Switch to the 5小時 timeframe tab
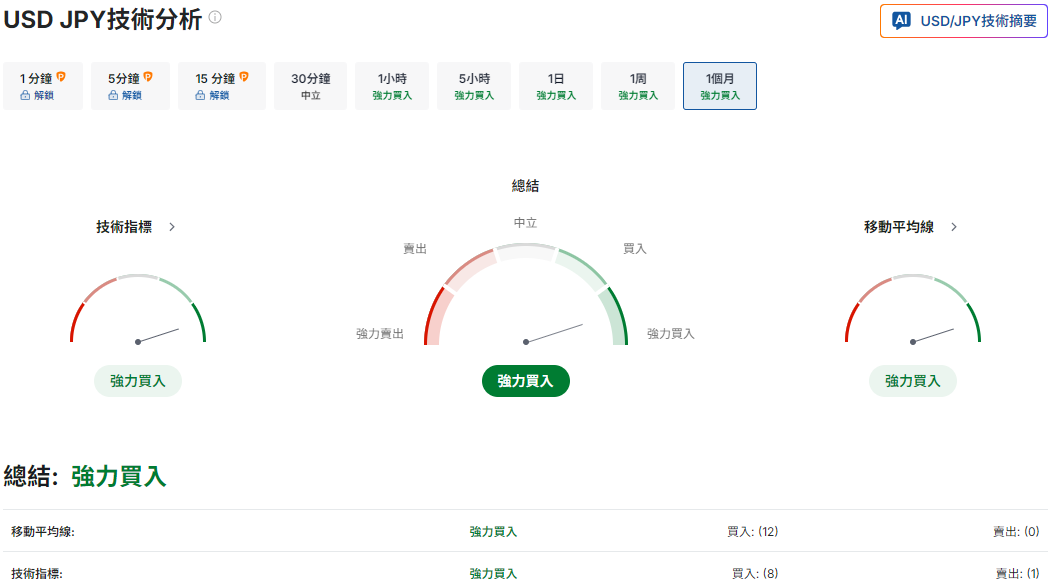This screenshot has height=588, width=1057. click(x=473, y=86)
